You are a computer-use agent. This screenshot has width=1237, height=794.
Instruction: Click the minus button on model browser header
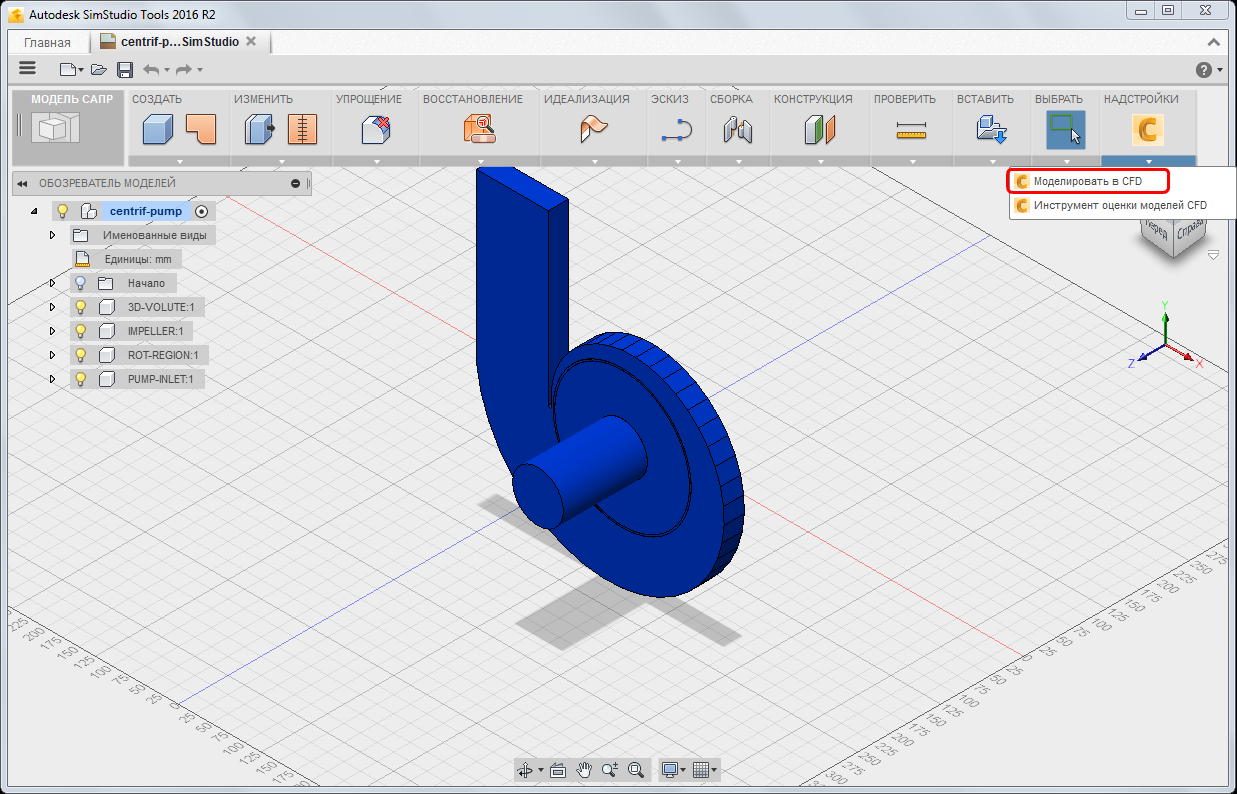tap(295, 183)
